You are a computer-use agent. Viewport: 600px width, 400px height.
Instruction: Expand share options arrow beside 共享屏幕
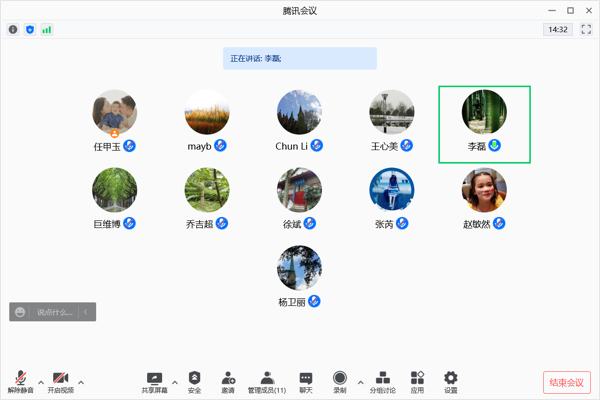point(175,382)
